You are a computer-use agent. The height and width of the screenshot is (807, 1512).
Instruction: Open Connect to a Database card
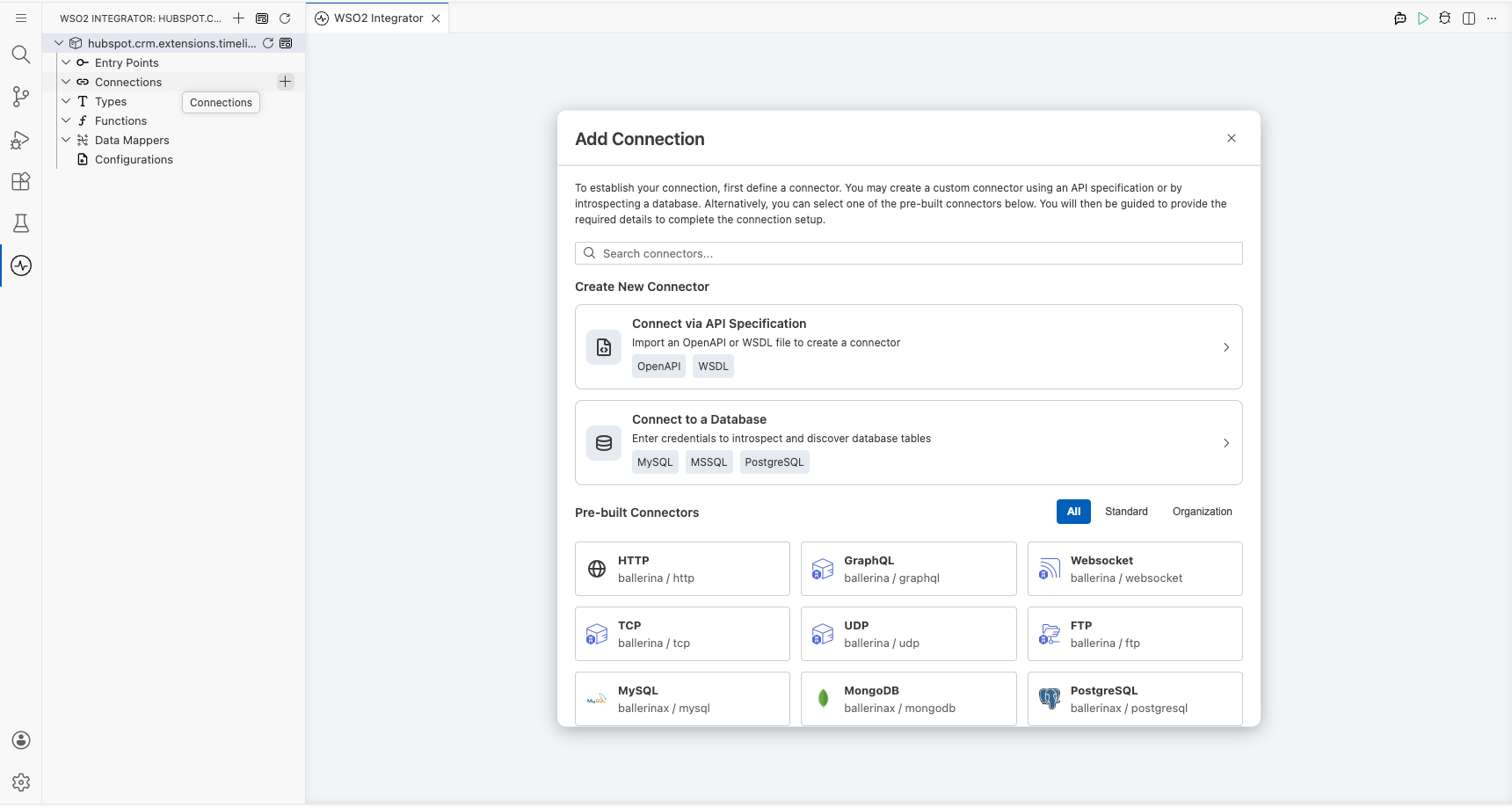click(x=908, y=442)
